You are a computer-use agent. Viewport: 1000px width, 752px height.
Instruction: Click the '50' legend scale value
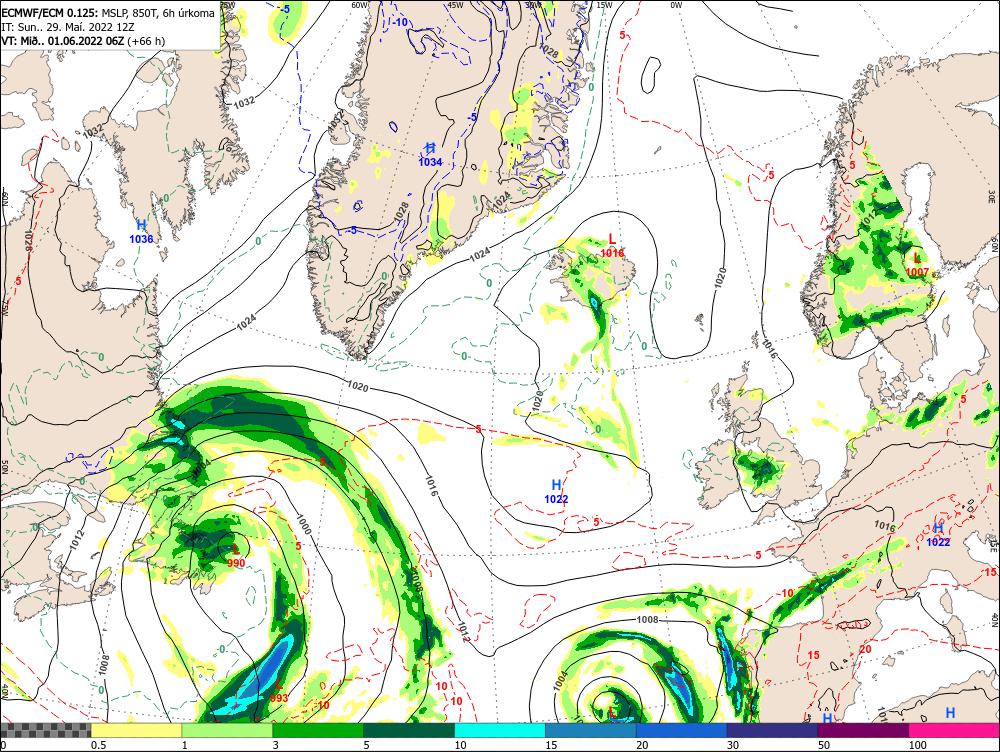(x=824, y=745)
